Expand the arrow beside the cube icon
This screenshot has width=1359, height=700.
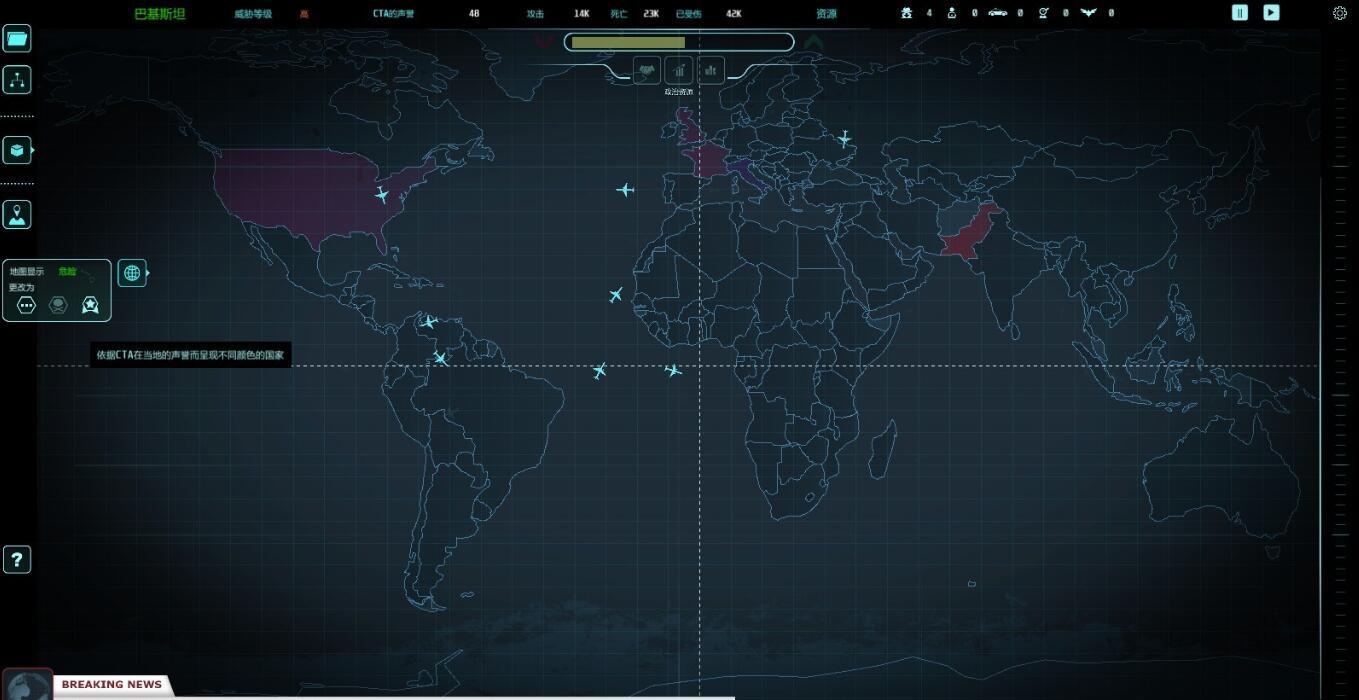33,150
